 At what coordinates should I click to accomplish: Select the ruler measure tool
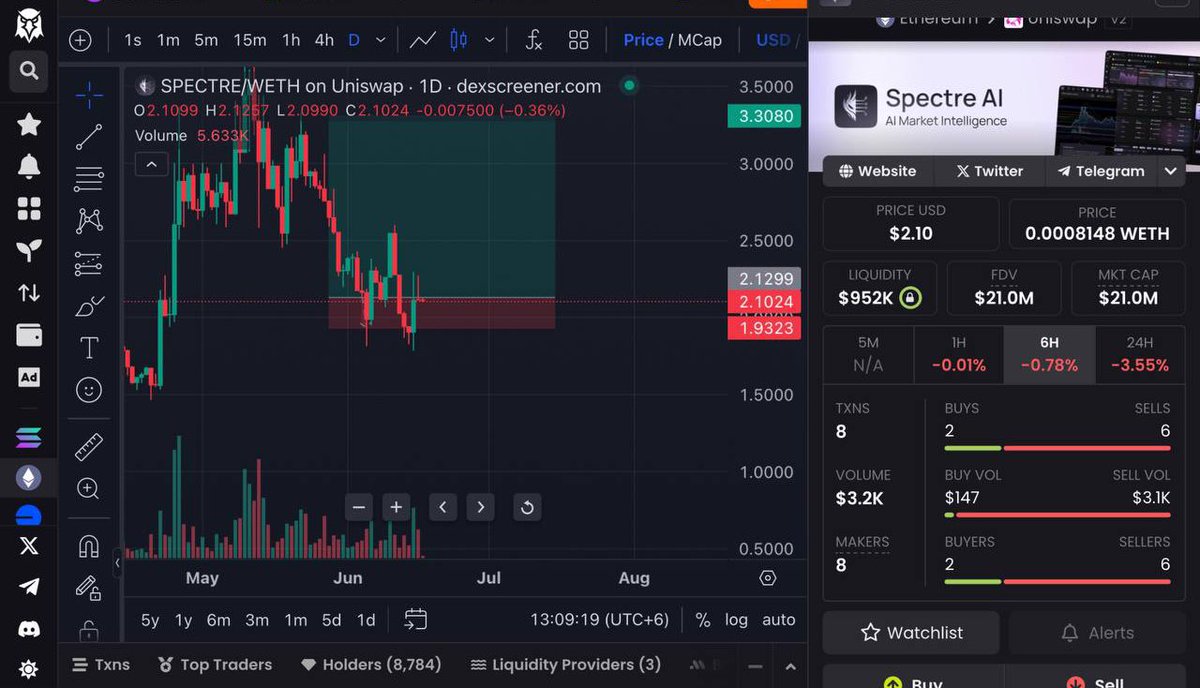[89, 446]
